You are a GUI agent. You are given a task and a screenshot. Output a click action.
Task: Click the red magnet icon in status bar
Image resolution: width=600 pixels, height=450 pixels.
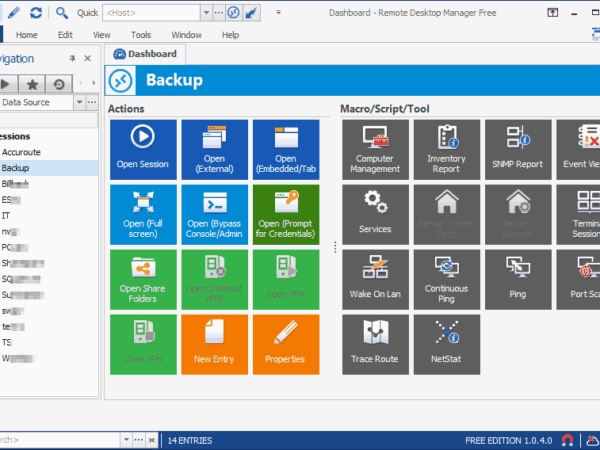[x=568, y=440]
